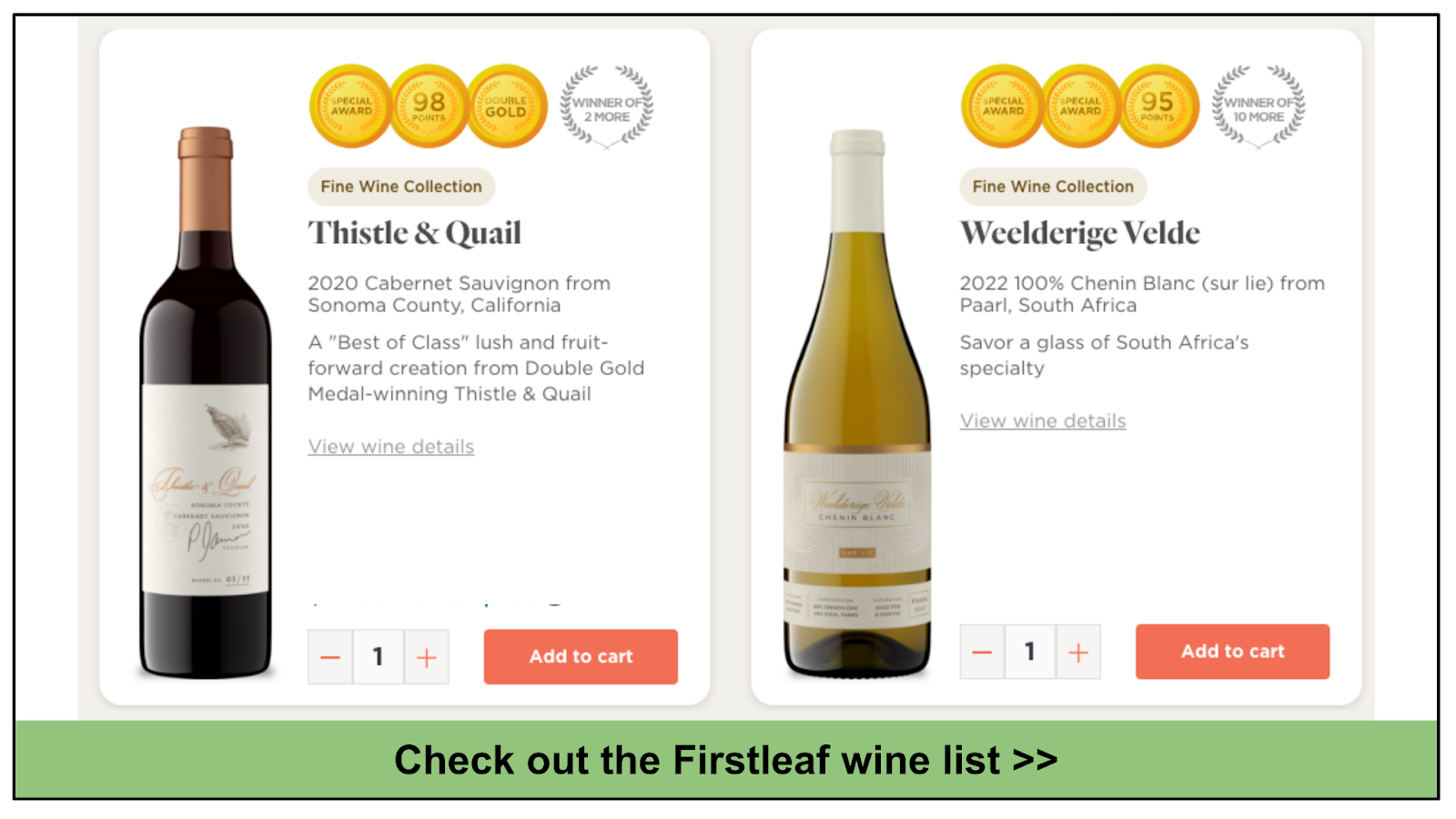Click the 98 Points gold medal badge
Image resolution: width=1456 pixels, height=819 pixels.
(x=429, y=106)
